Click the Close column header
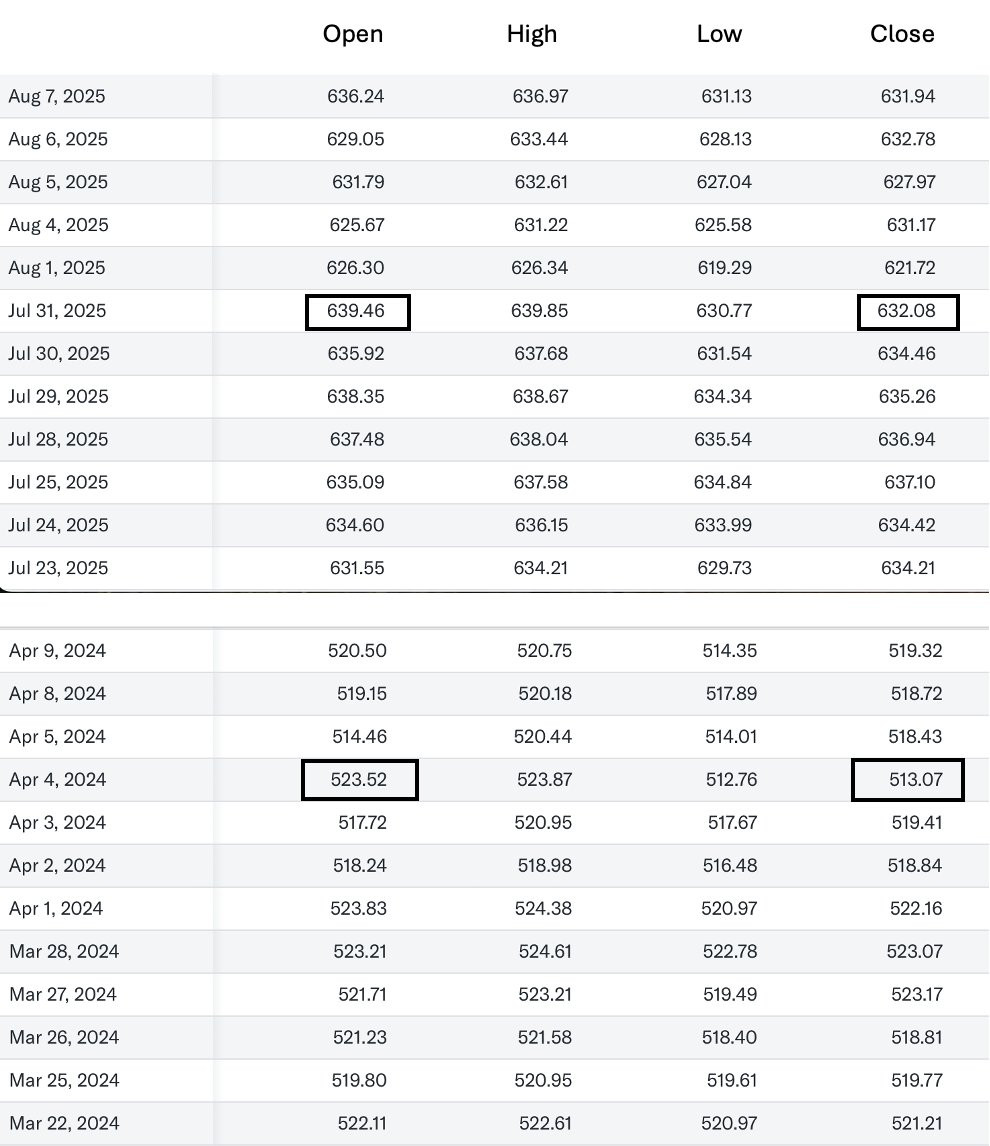 (902, 34)
